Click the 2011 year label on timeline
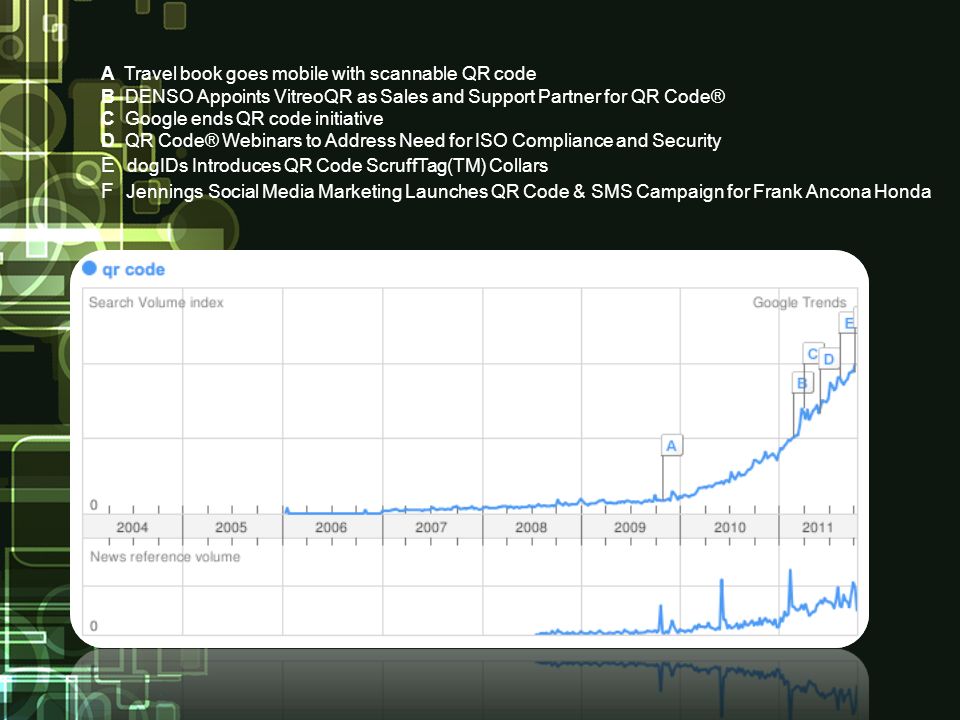 (x=818, y=527)
